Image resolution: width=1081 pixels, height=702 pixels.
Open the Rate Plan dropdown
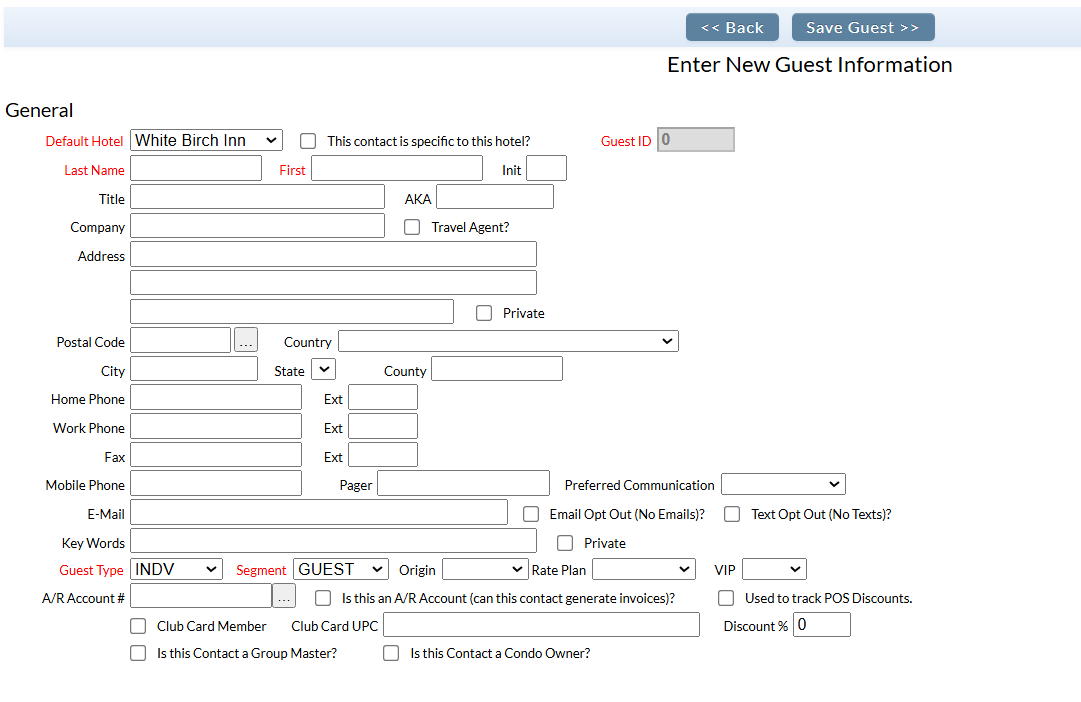[643, 569]
